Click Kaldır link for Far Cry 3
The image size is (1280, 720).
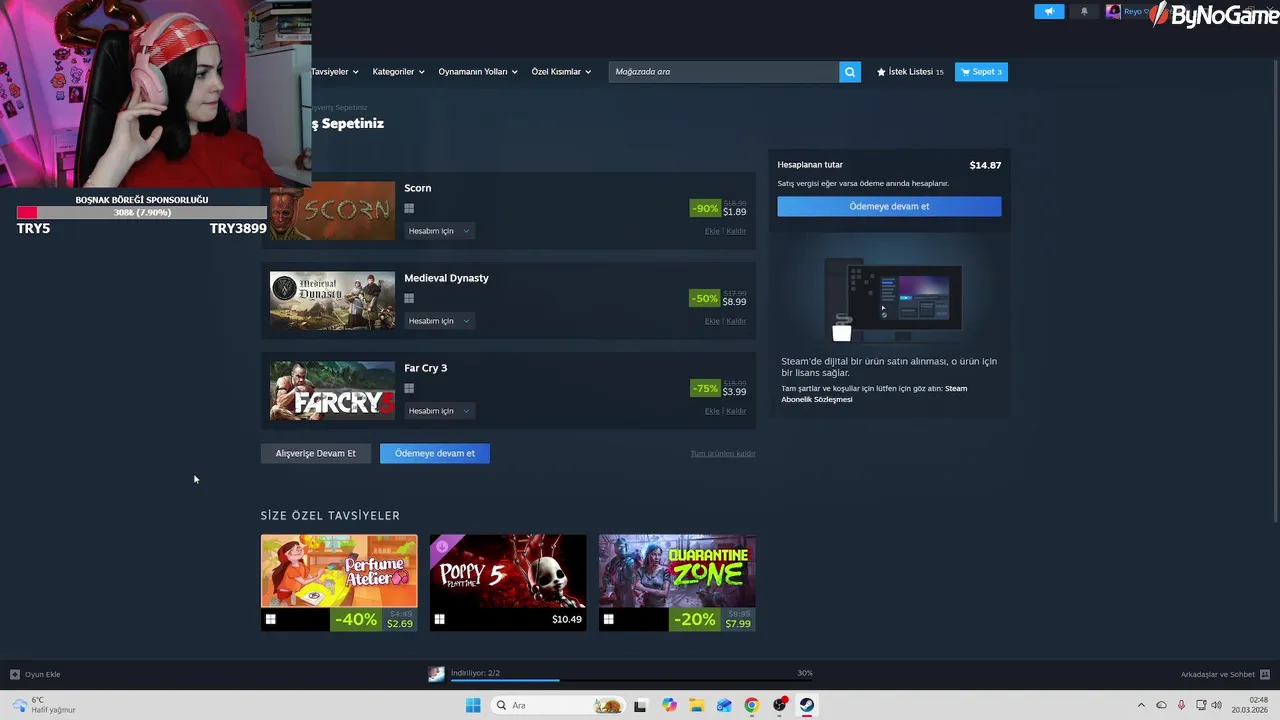[736, 411]
